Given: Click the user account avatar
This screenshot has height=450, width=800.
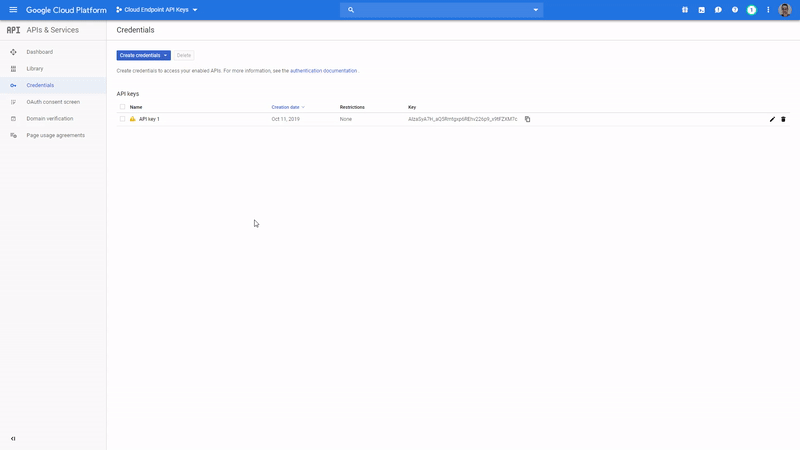Looking at the screenshot, I should [x=785, y=10].
